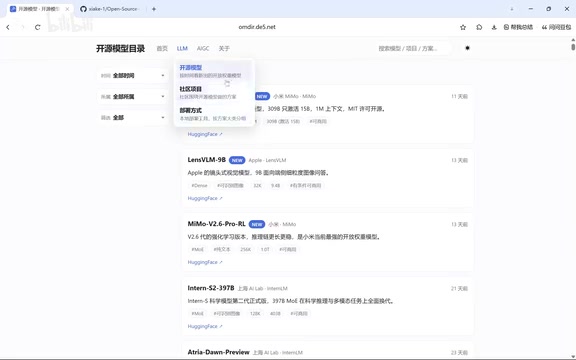Click the 开源模型目录 site logo
Viewport: 576px width, 360px height.
click(120, 48)
